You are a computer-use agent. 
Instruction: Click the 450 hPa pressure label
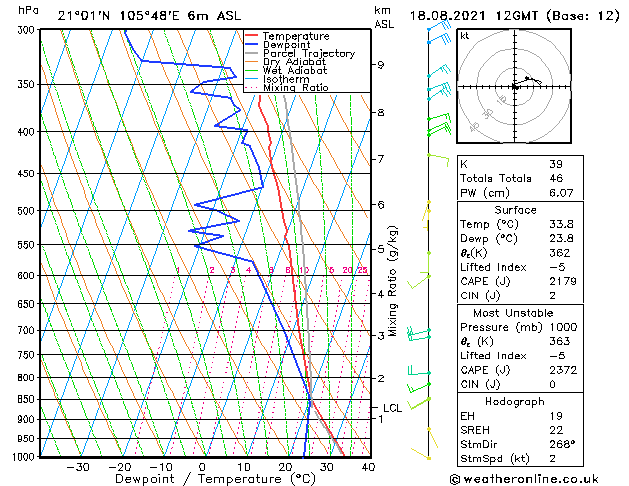click(28, 174)
